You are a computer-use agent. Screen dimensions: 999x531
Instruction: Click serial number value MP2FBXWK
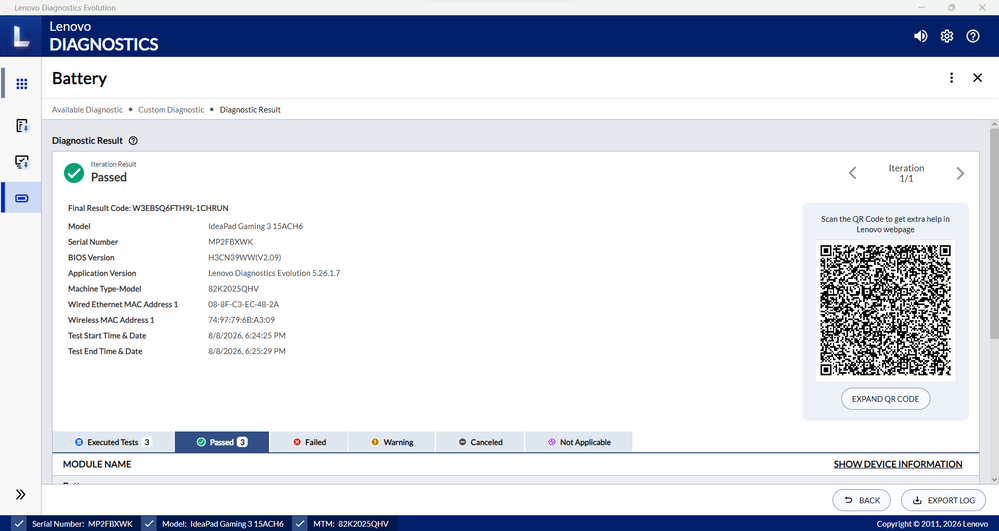pyautogui.click(x=231, y=242)
